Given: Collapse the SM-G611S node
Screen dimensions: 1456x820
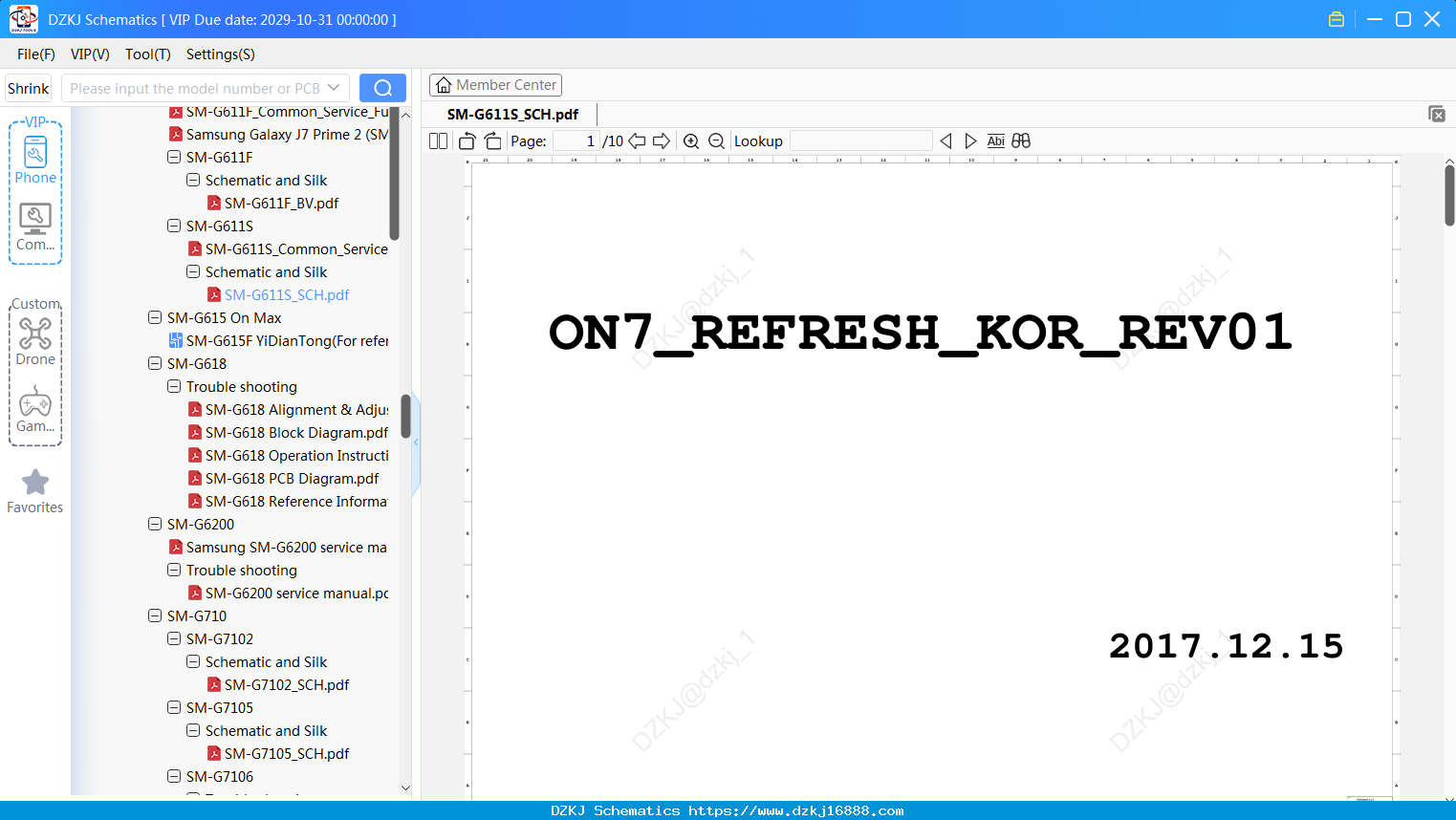Looking at the screenshot, I should [x=174, y=227].
